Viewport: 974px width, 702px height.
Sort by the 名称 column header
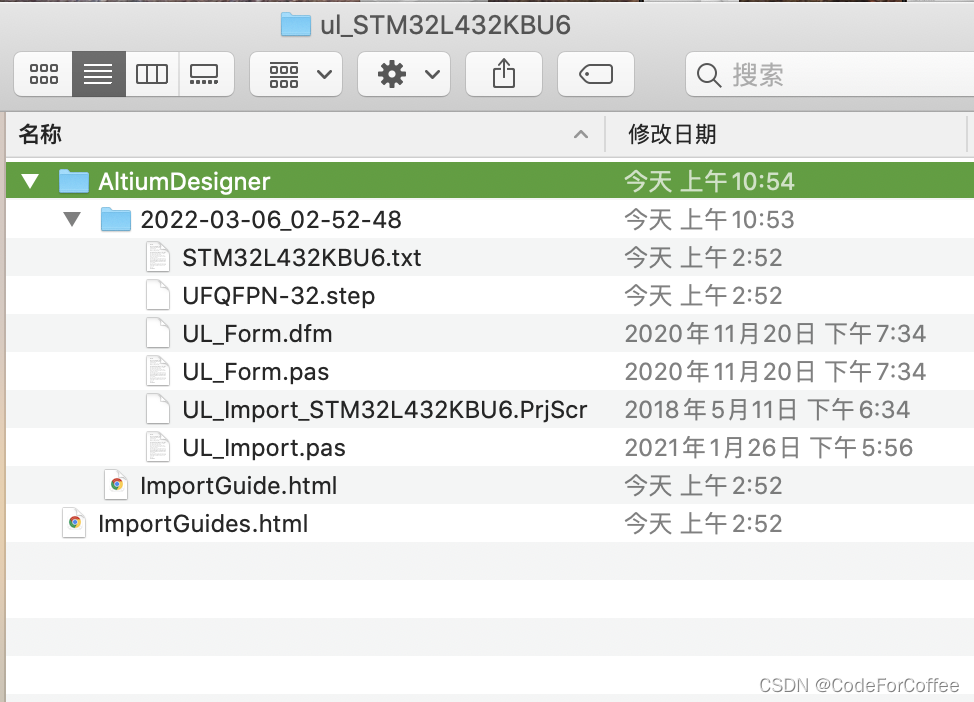(304, 134)
